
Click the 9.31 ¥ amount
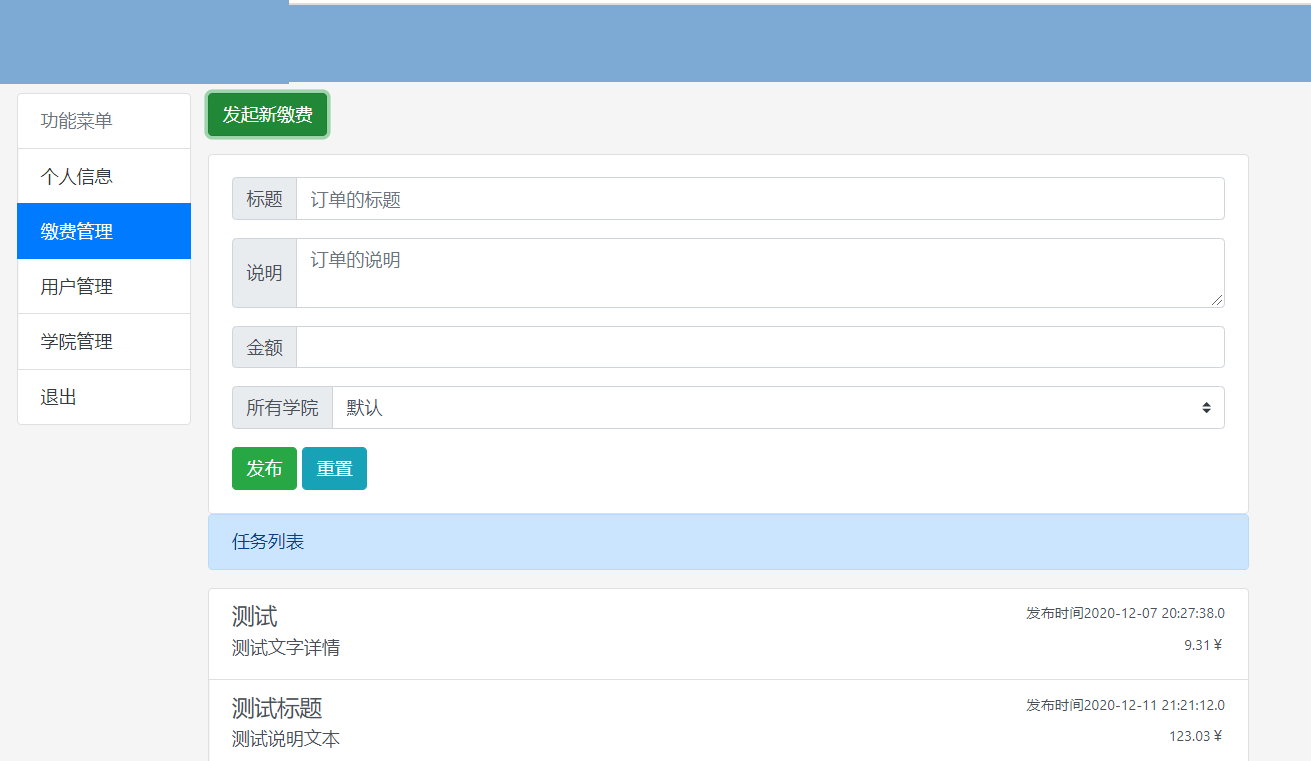point(1203,645)
